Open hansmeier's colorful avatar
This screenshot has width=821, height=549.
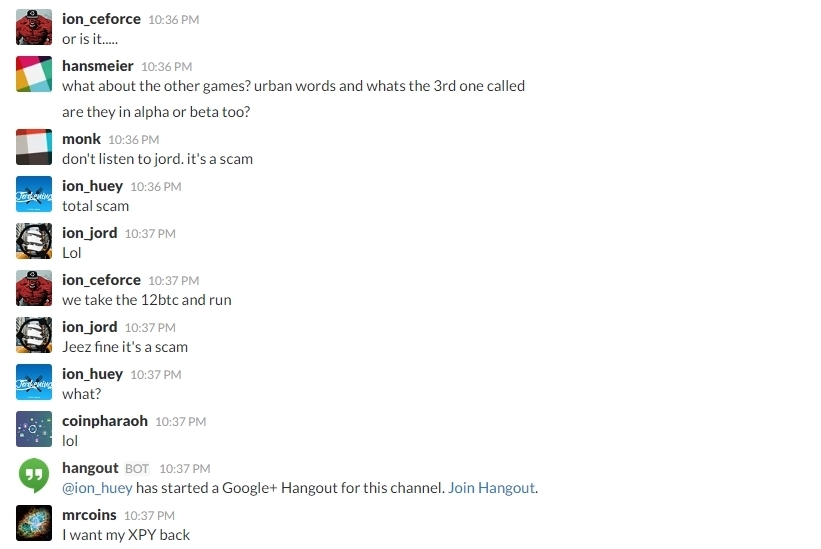coord(34,74)
